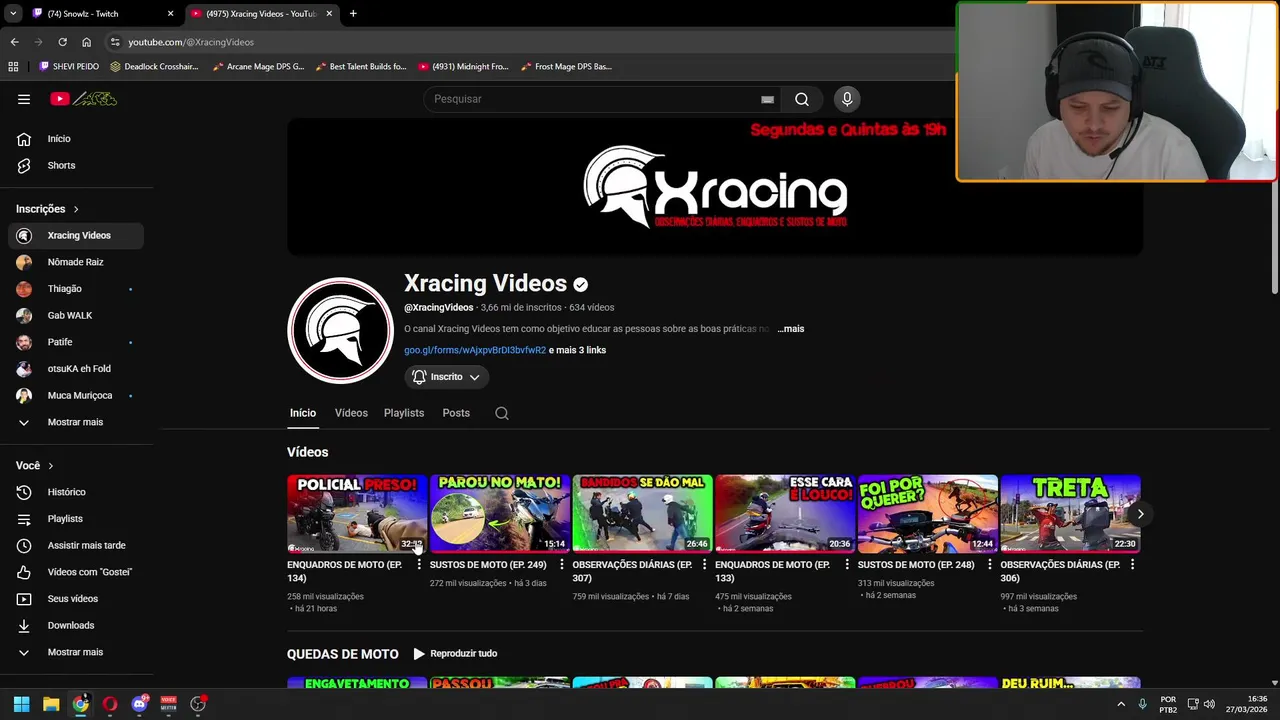1280x720 pixels.
Task: Open Seus vídeos in sidebar
Action: point(76,599)
